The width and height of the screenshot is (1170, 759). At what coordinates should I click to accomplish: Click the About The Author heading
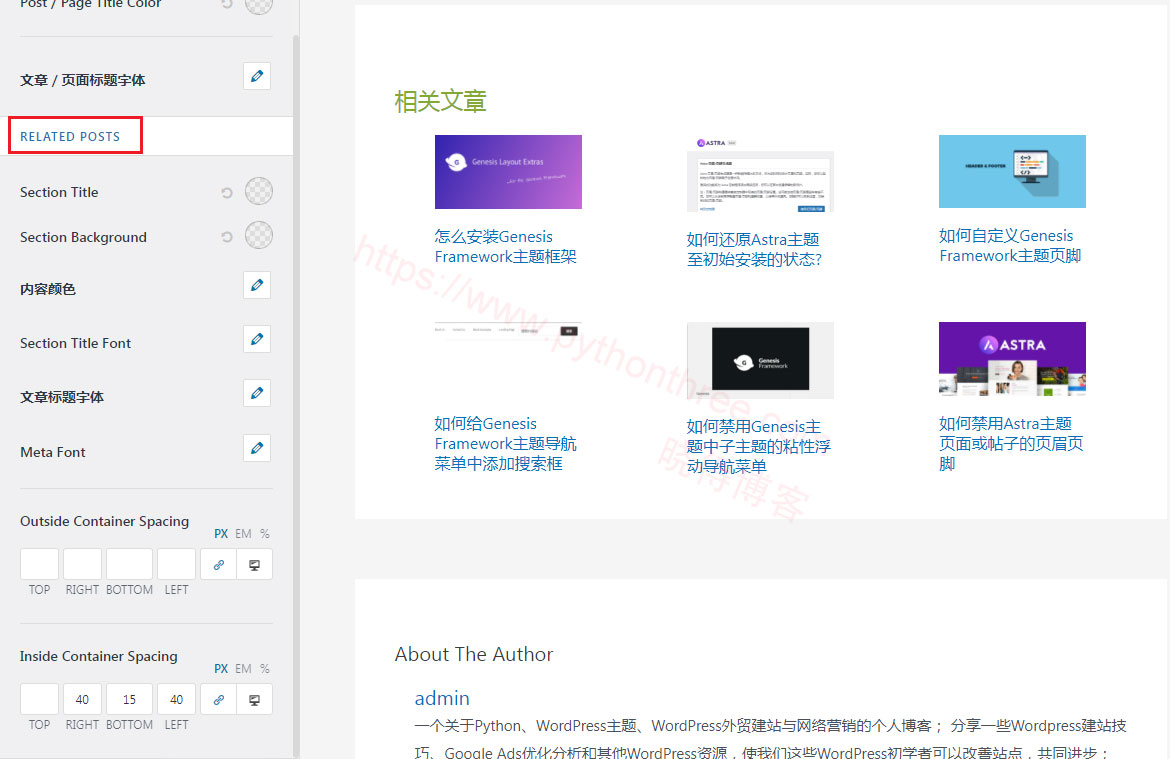tap(474, 654)
